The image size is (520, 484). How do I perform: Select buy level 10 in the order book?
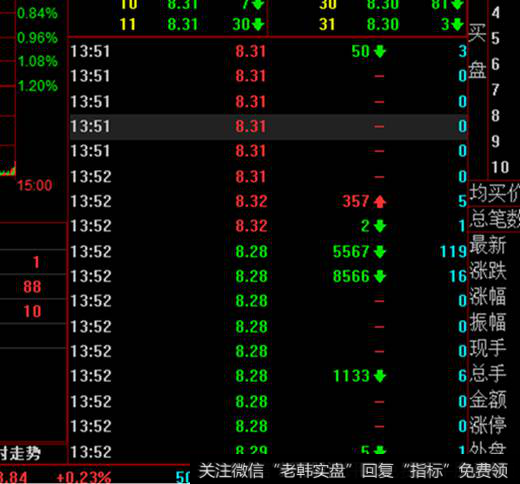tap(500, 167)
